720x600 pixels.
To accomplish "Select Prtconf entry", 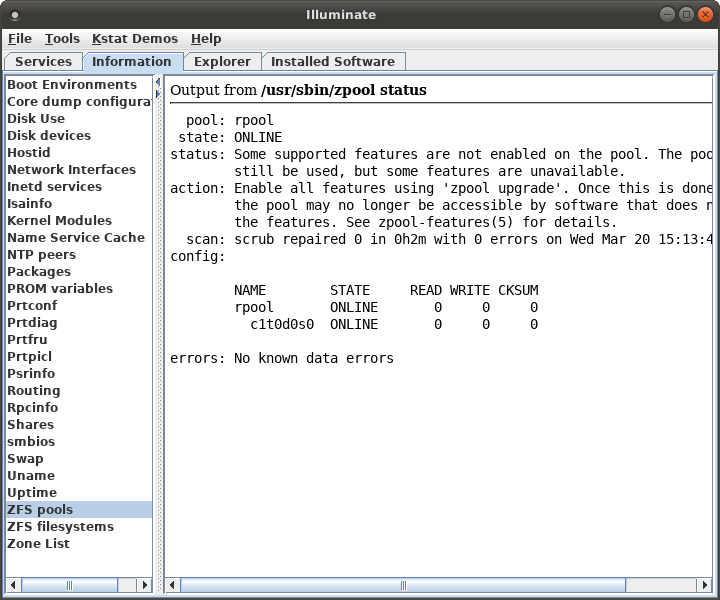I will point(79,305).
